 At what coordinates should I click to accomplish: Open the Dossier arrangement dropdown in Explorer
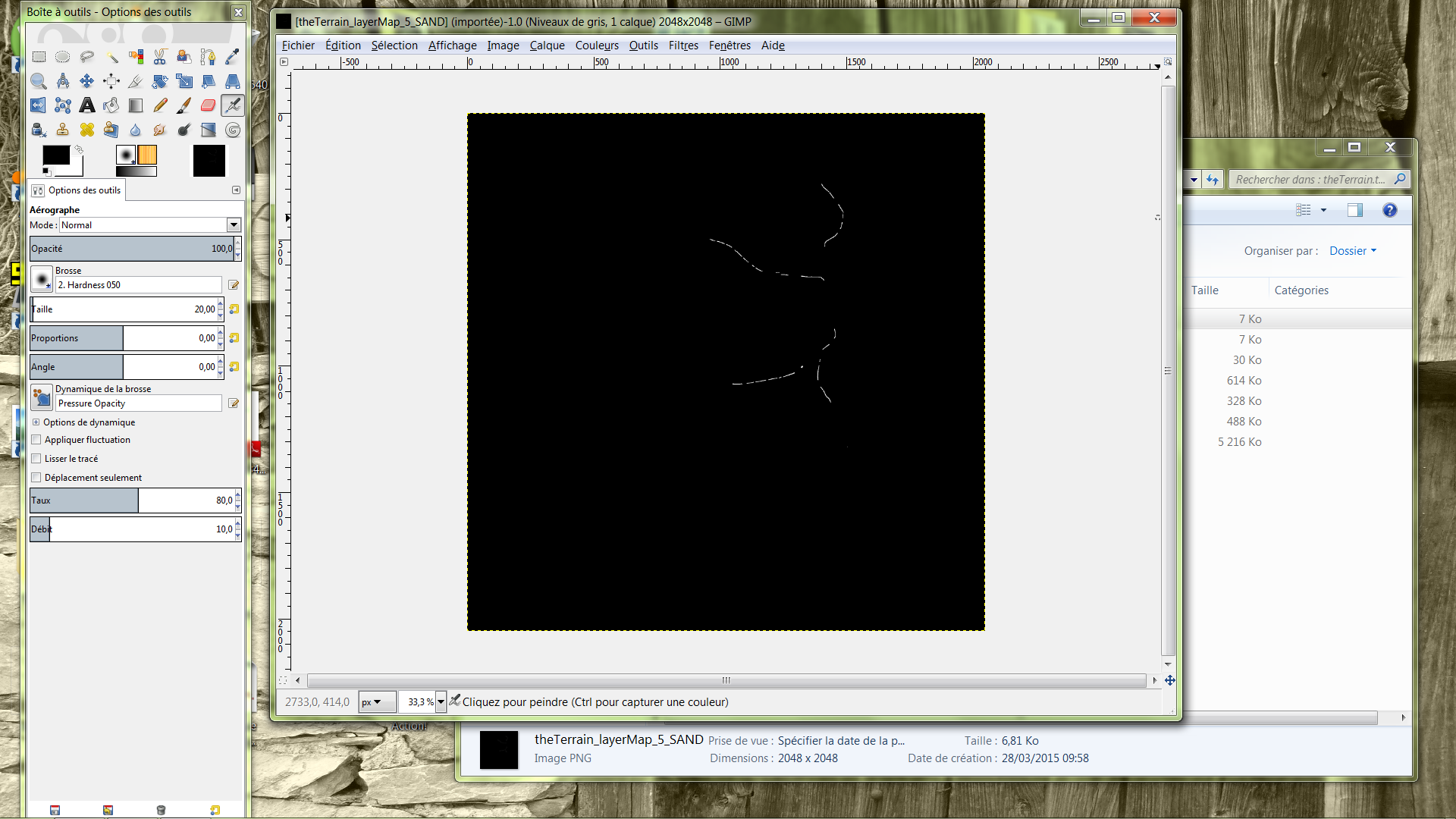click(x=1353, y=251)
